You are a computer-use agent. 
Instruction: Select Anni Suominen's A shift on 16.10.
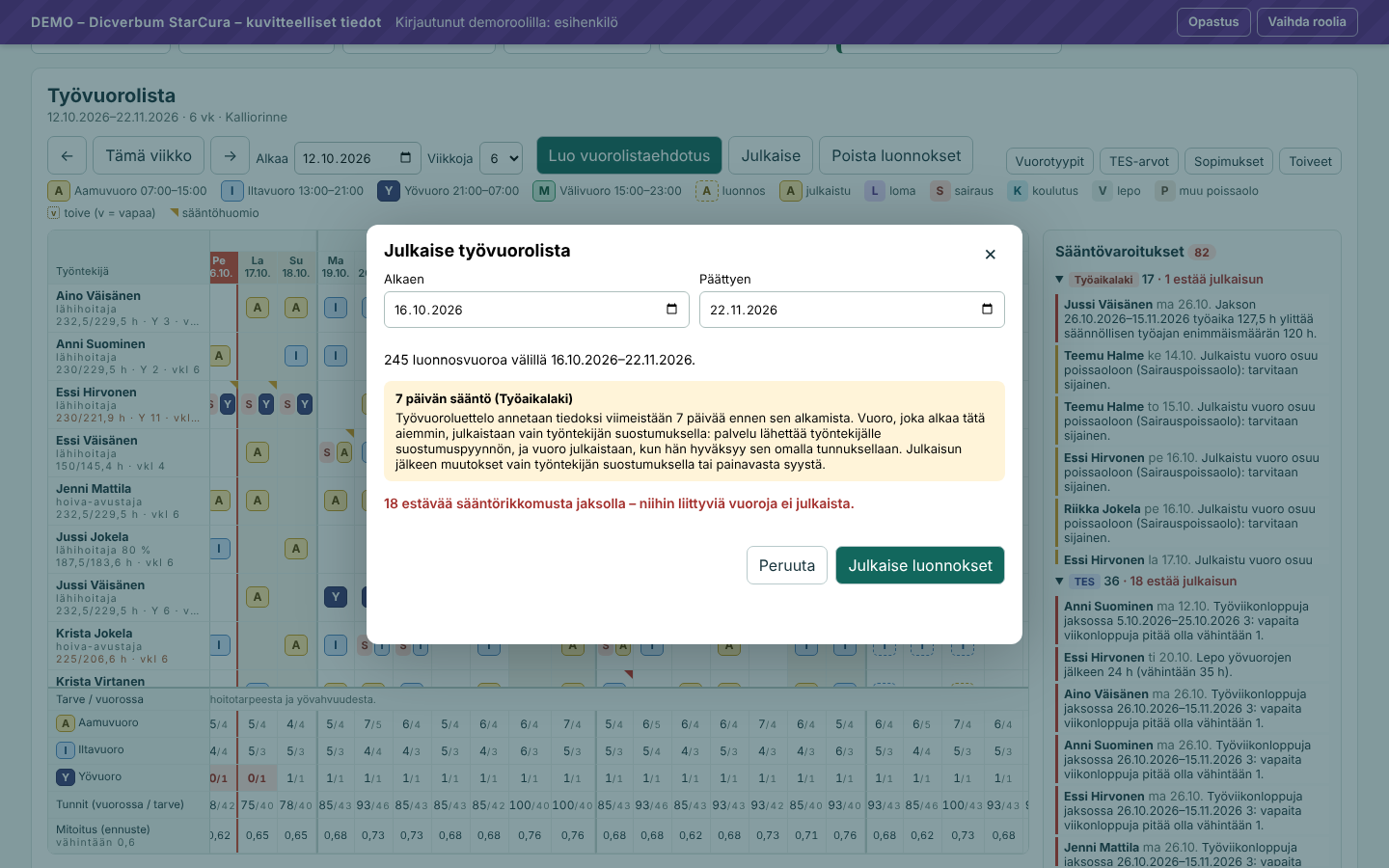(x=220, y=356)
